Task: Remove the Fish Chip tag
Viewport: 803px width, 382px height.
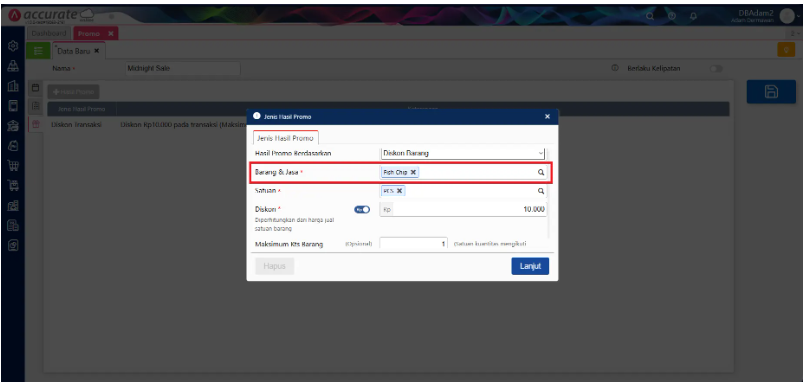Action: (x=413, y=173)
